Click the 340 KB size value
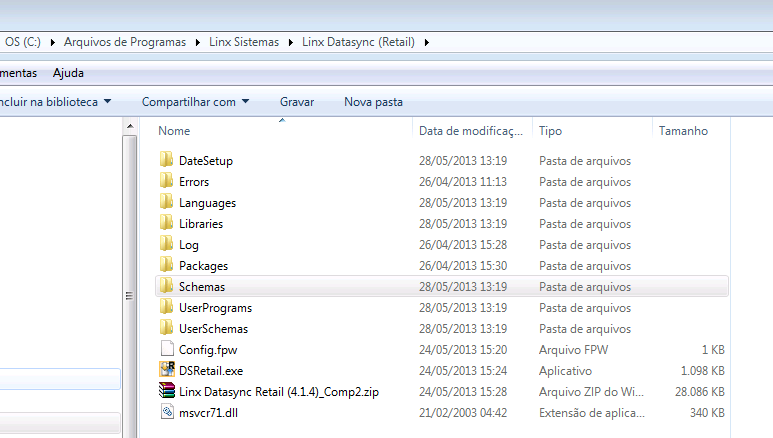Screen dimensions: 773x438 [x=707, y=413]
